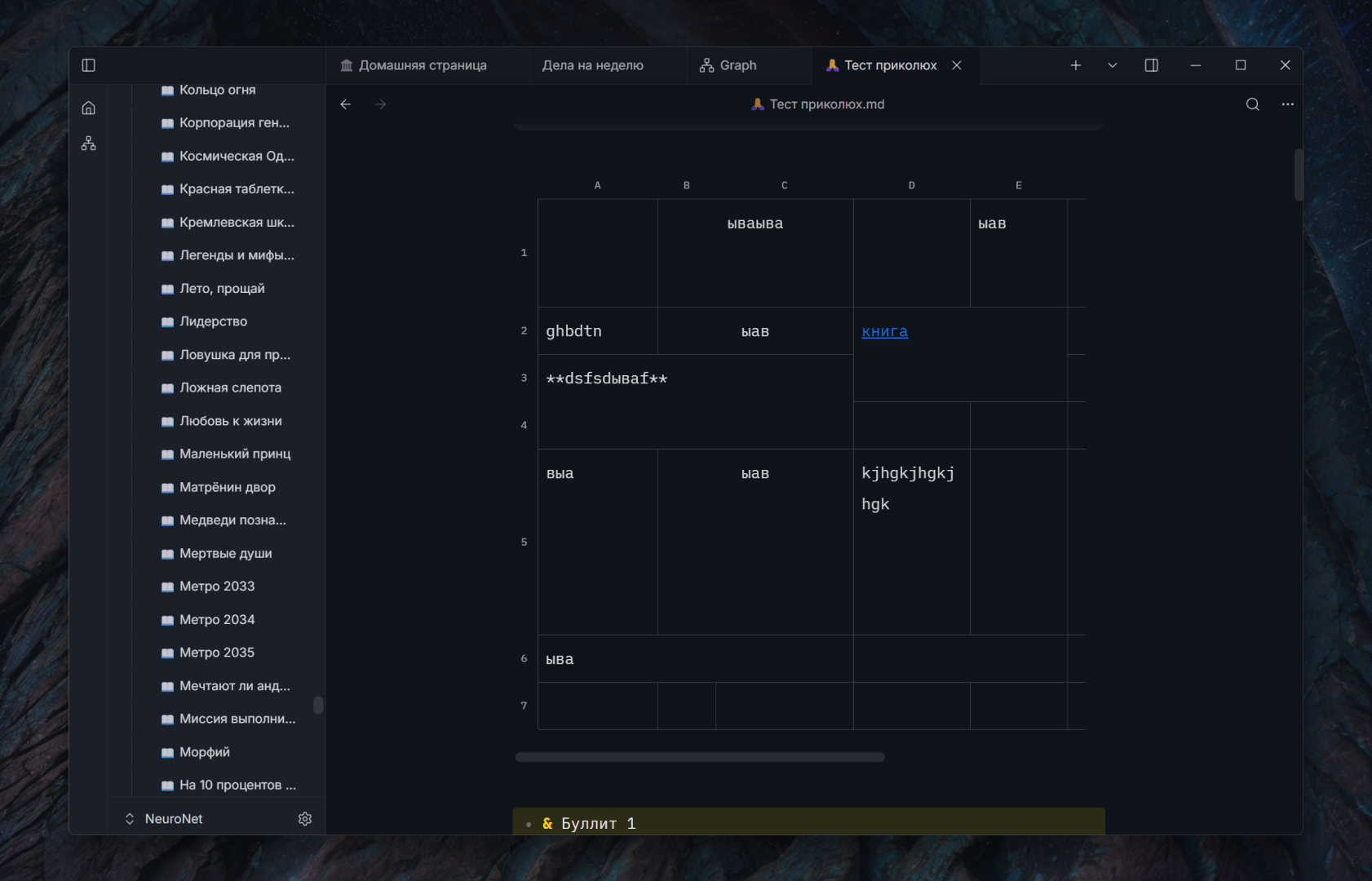Add a new tab with plus icon
The height and width of the screenshot is (881, 1372).
[1076, 65]
